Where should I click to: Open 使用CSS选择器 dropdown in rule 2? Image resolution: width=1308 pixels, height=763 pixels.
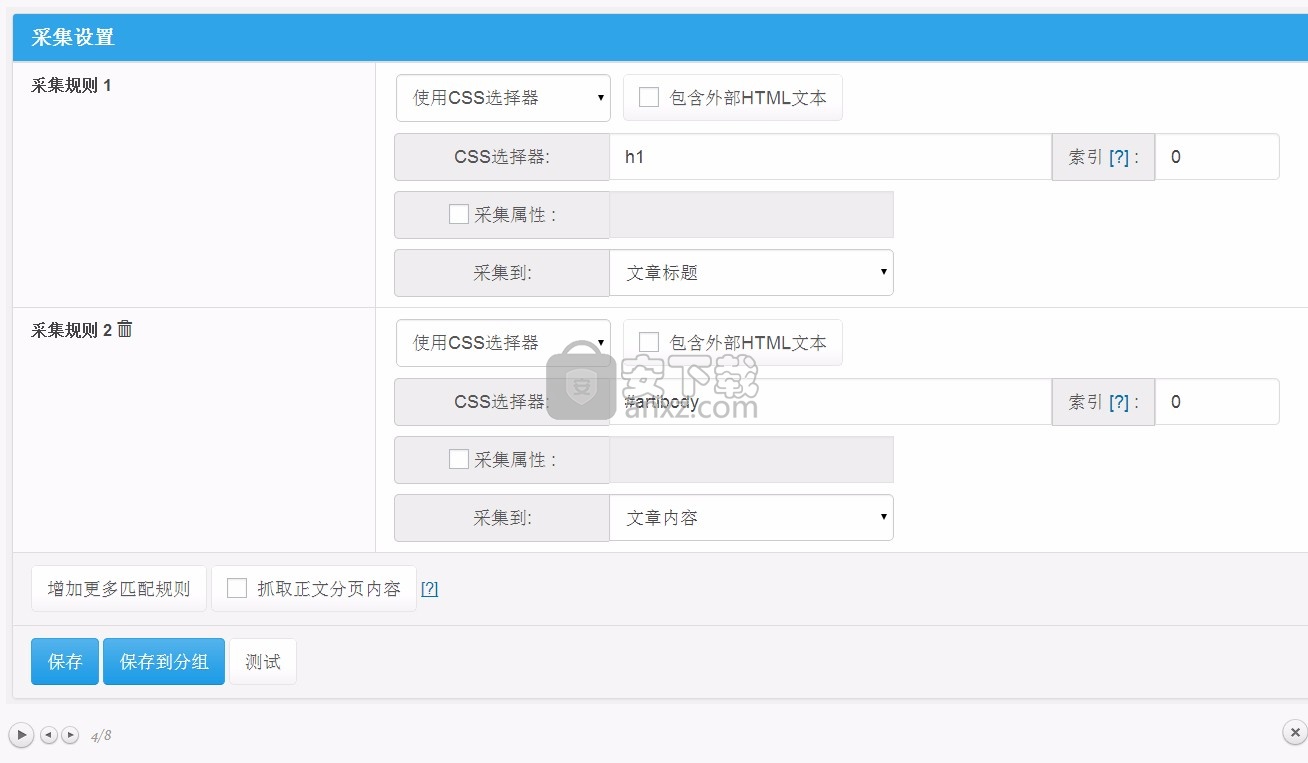[x=503, y=343]
